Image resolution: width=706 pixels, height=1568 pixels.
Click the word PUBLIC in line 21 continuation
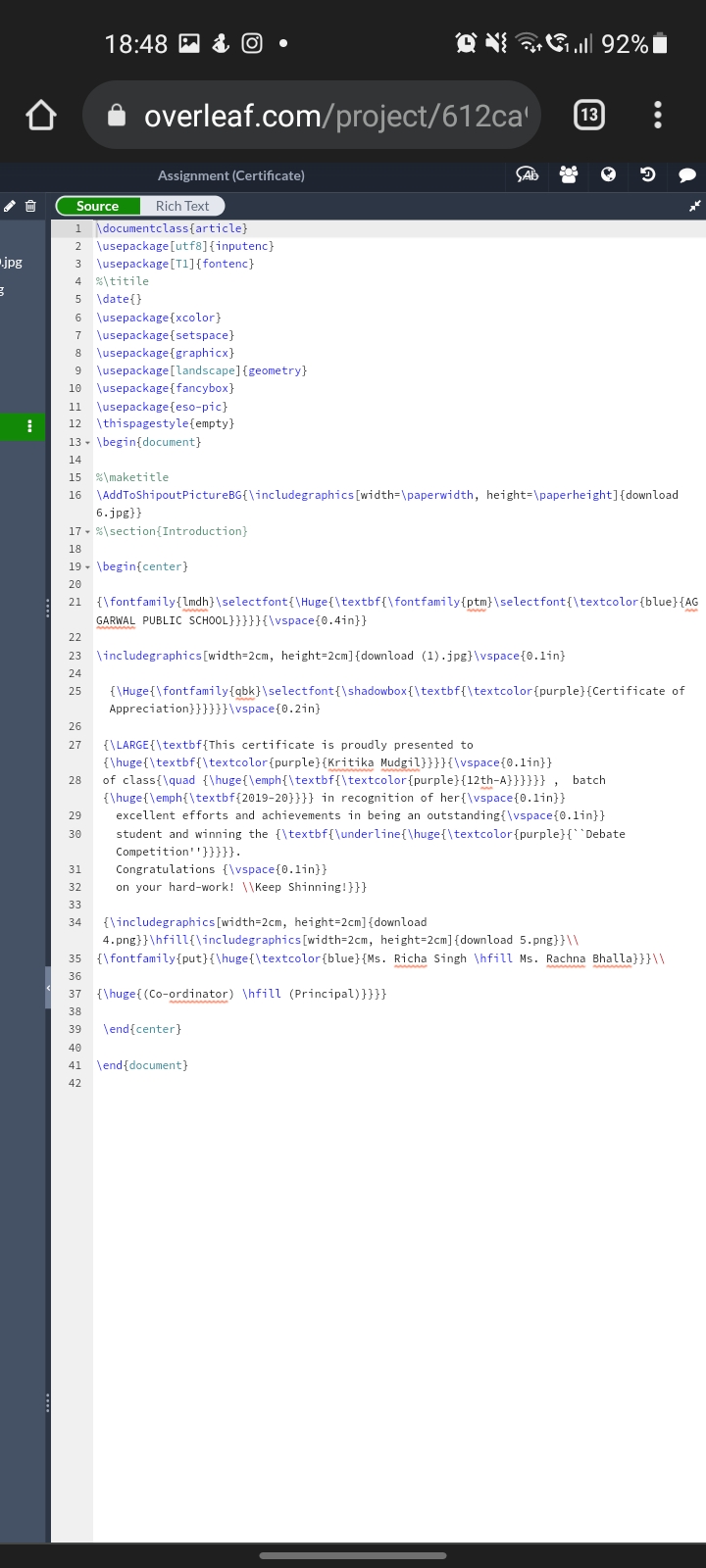pos(162,620)
